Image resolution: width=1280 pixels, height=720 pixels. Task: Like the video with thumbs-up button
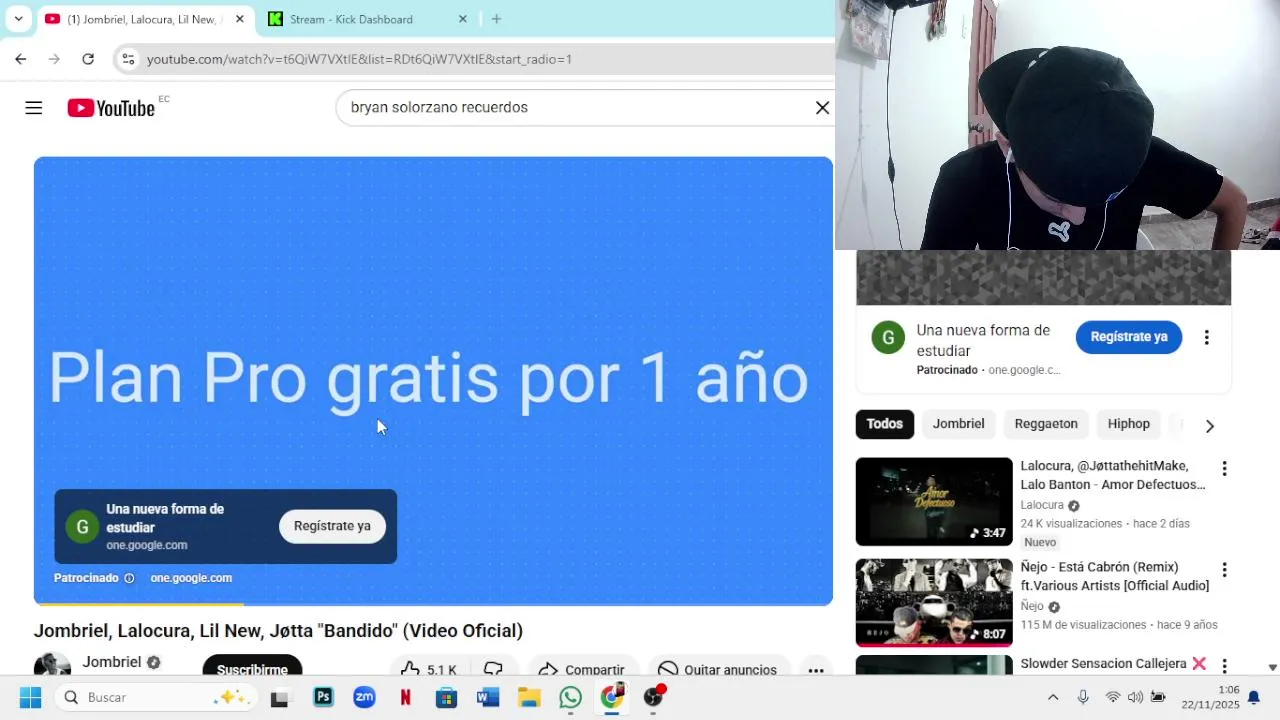point(428,668)
